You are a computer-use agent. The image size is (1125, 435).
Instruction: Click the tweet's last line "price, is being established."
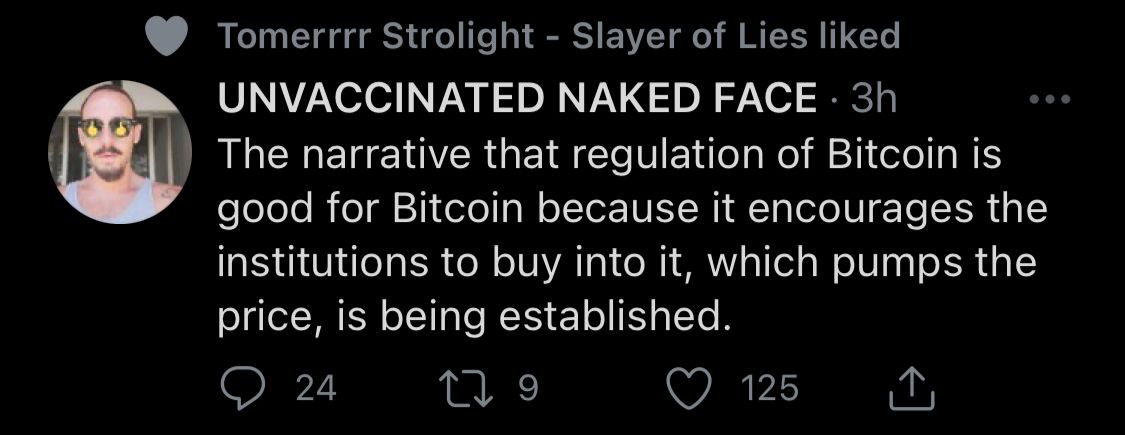(469, 317)
